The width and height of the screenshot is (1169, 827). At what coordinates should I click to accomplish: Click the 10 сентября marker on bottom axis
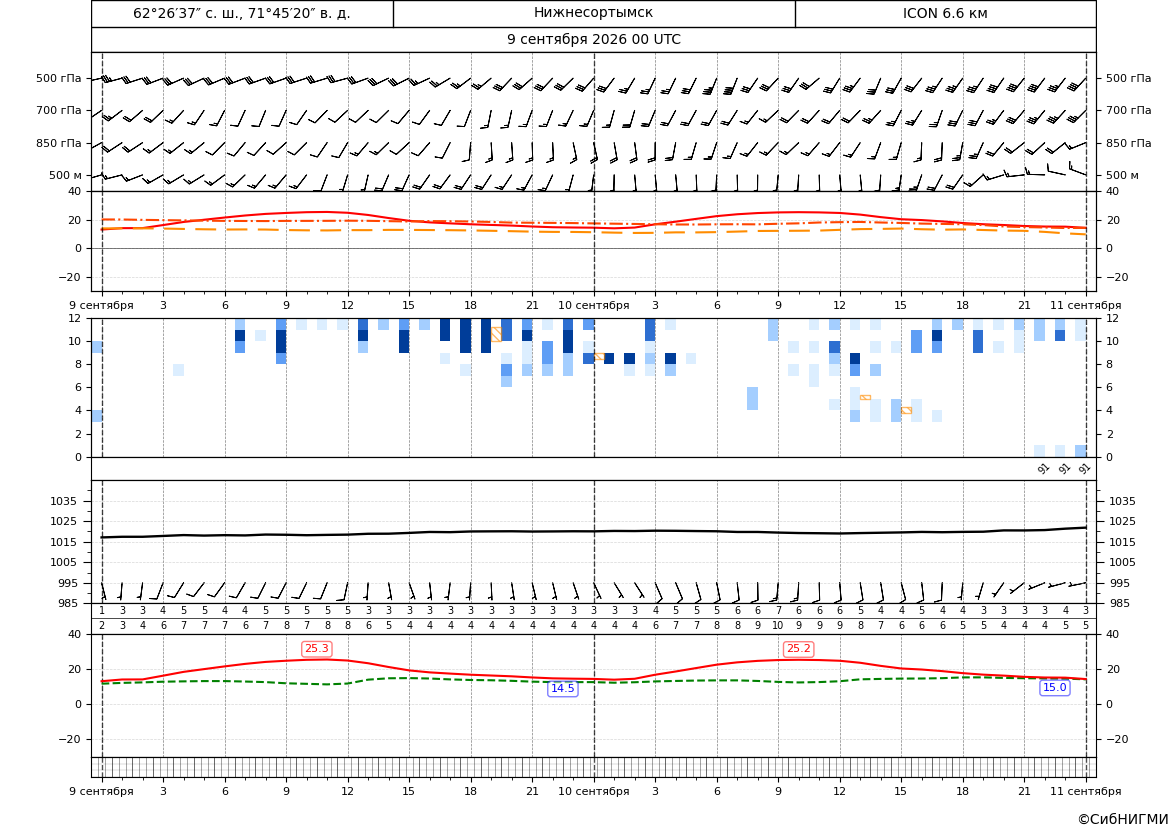(593, 791)
